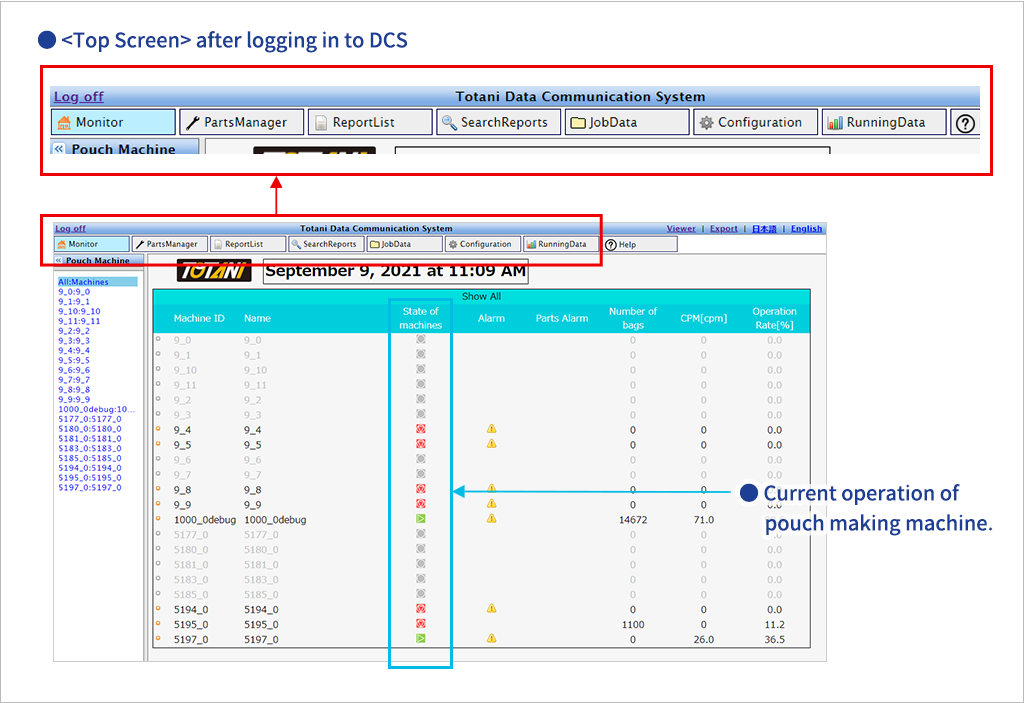Image resolution: width=1024 pixels, height=703 pixels.
Task: Click the green running icon for 1000_0debug
Action: (x=421, y=519)
